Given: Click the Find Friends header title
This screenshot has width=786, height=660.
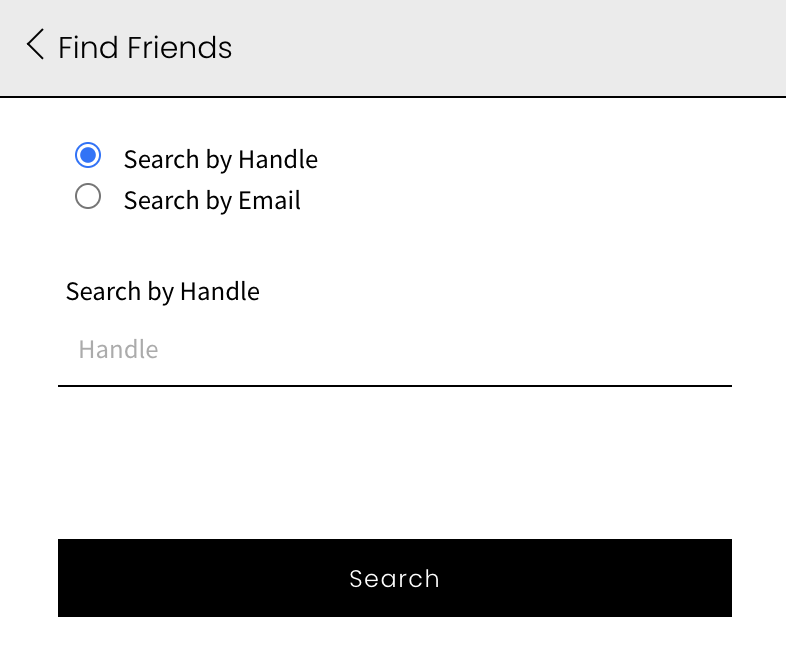Looking at the screenshot, I should point(145,47).
